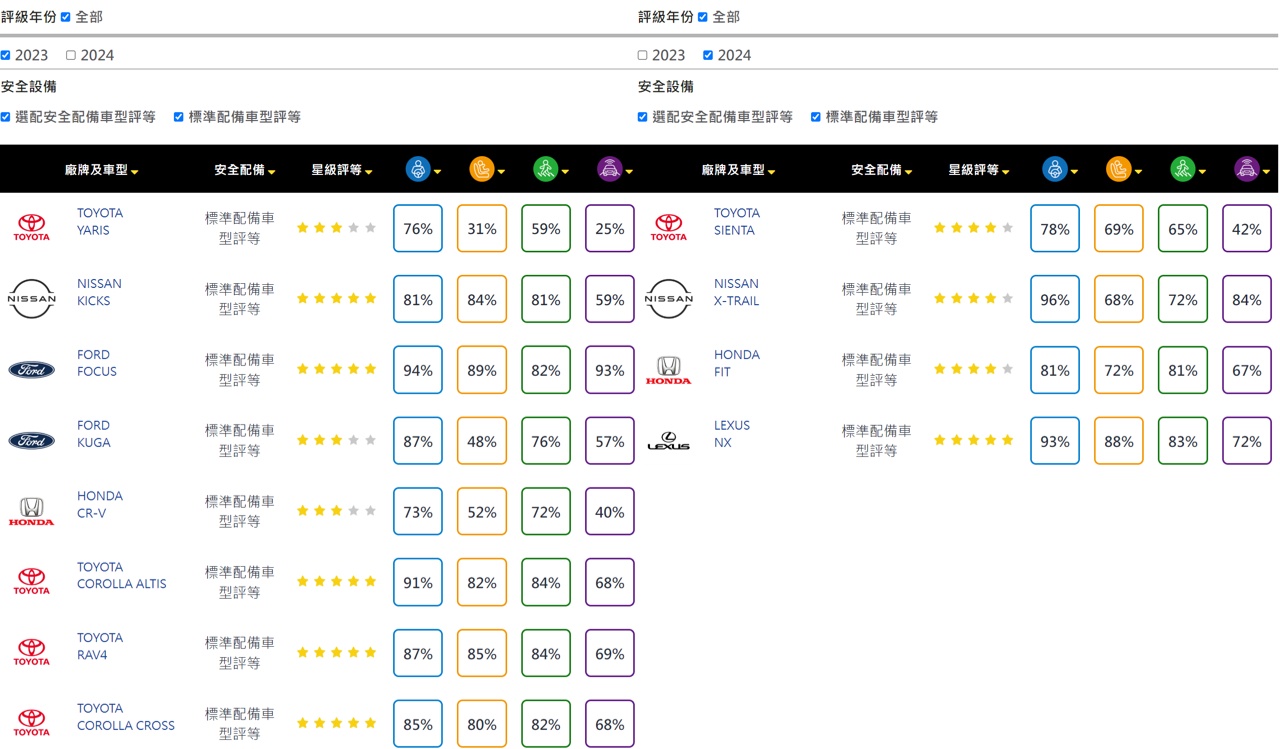Sort left table by 廠牌及車型 arrow
This screenshot has height=749, width=1280.
click(x=135, y=172)
